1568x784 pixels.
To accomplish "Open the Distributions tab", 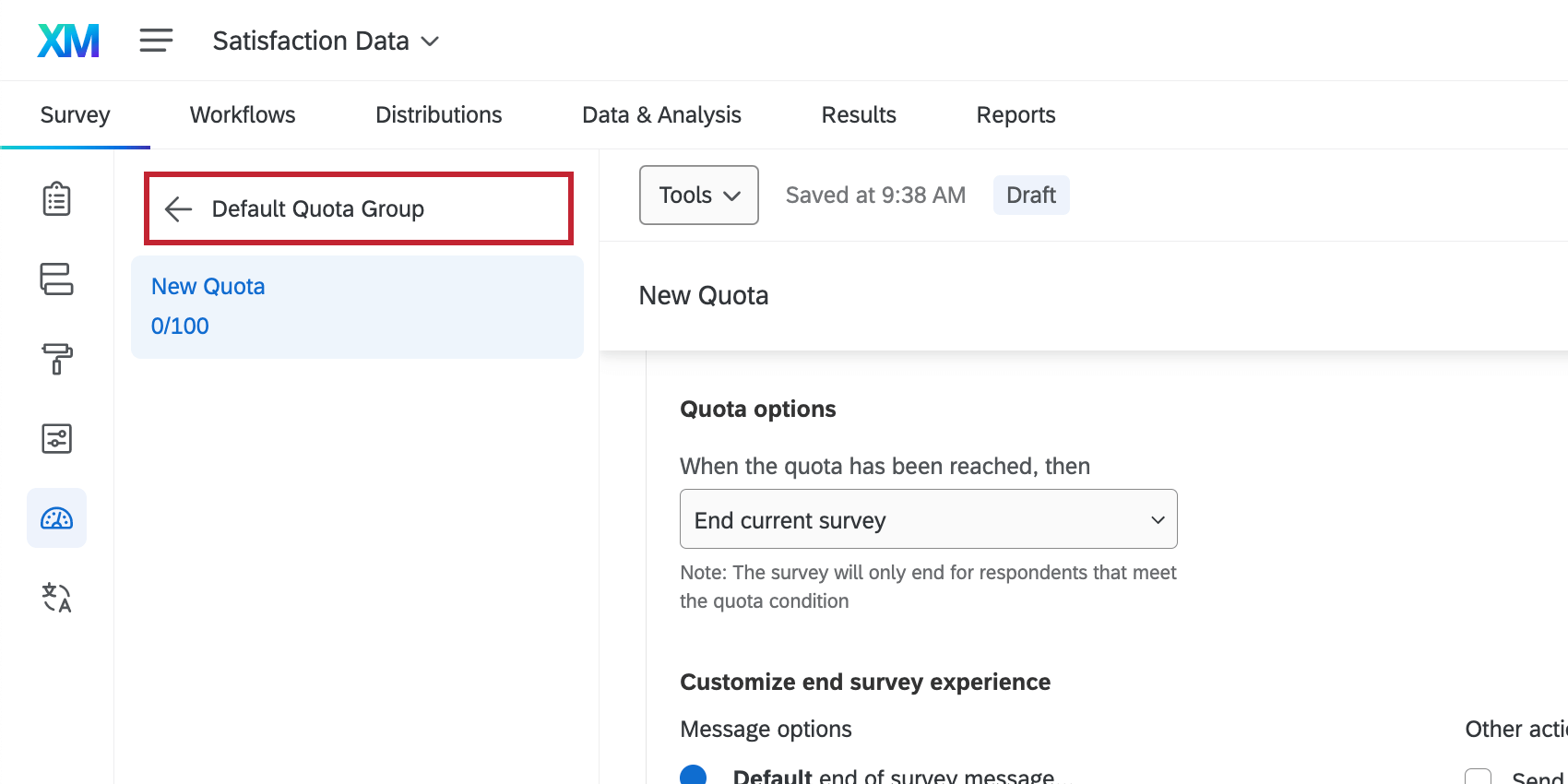I will click(x=438, y=114).
